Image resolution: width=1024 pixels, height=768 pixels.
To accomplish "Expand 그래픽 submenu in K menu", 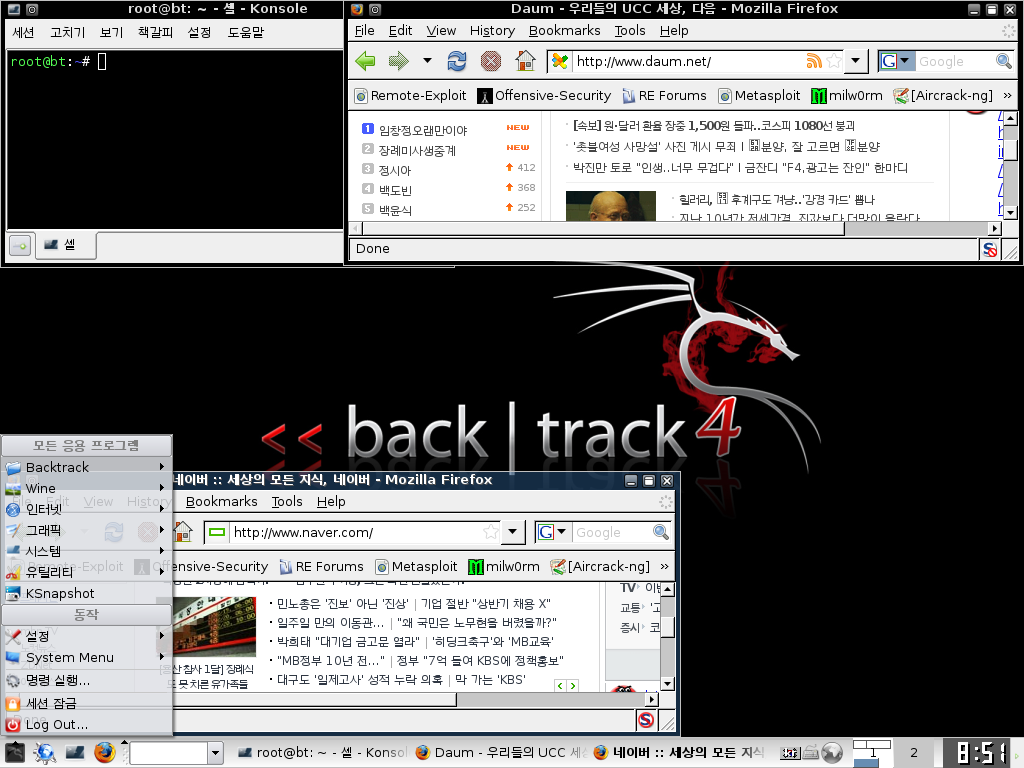I will tap(86, 530).
